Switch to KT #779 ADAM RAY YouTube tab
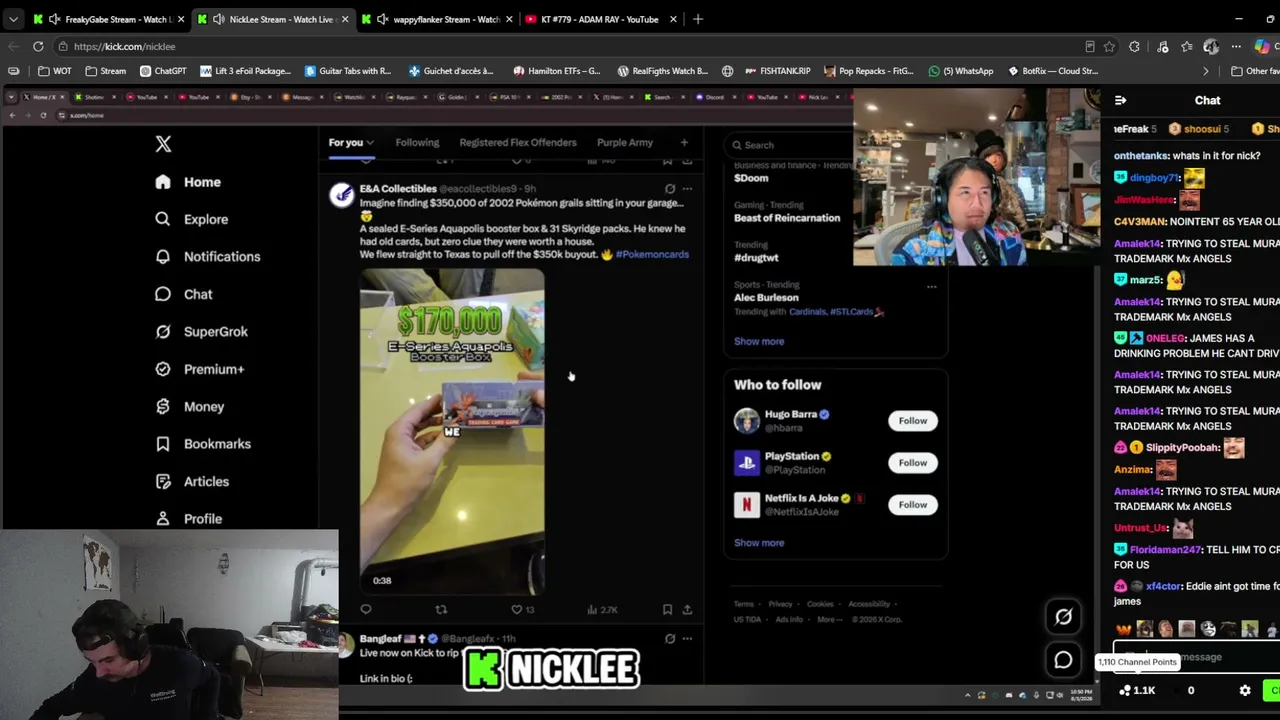 point(600,19)
